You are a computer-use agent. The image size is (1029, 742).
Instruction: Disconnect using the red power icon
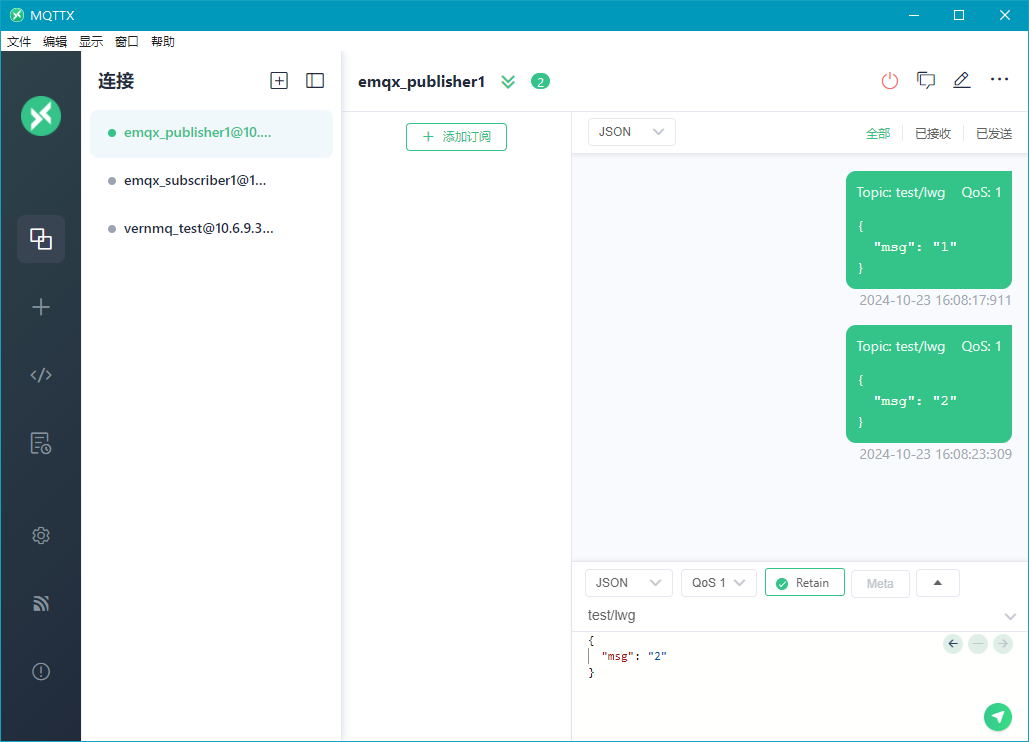[890, 81]
